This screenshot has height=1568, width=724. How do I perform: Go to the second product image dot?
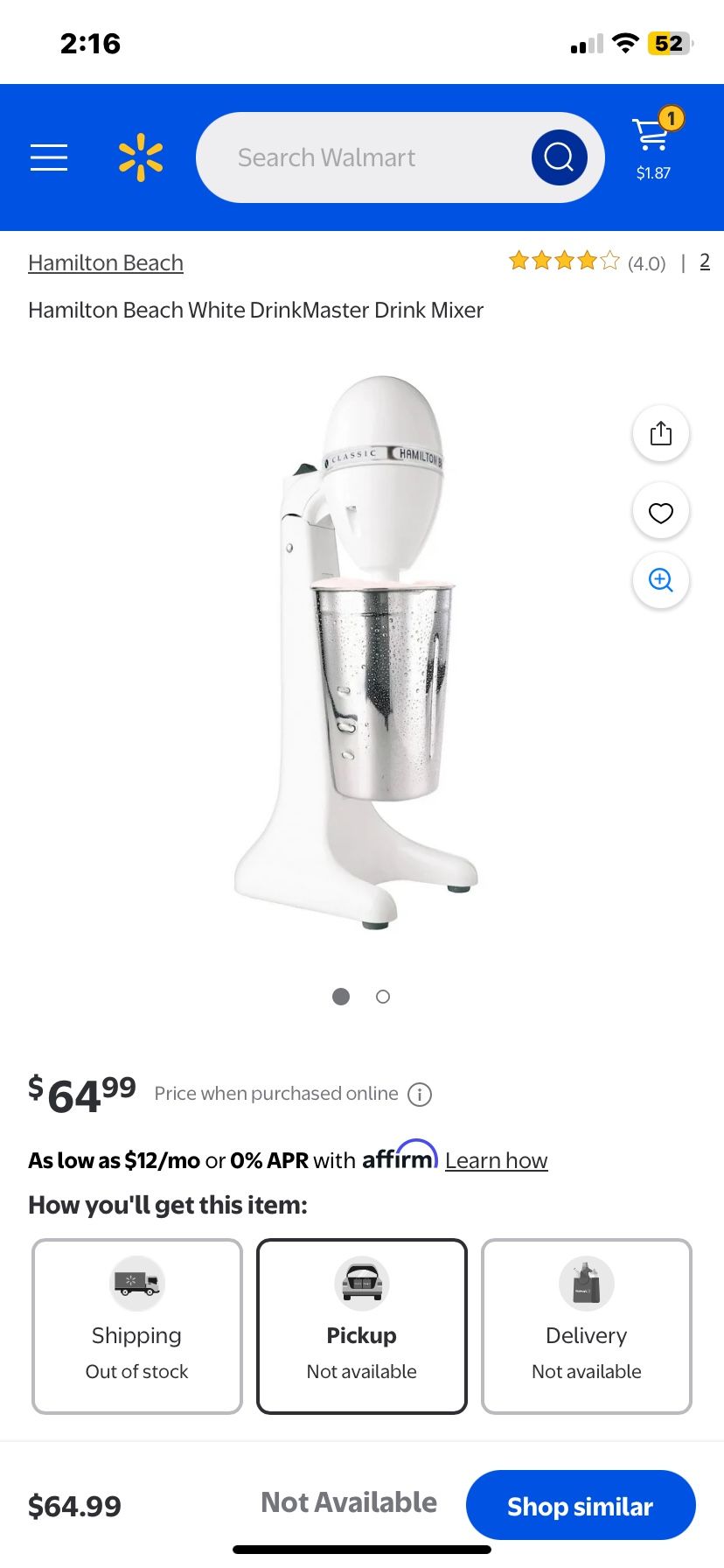click(x=383, y=997)
